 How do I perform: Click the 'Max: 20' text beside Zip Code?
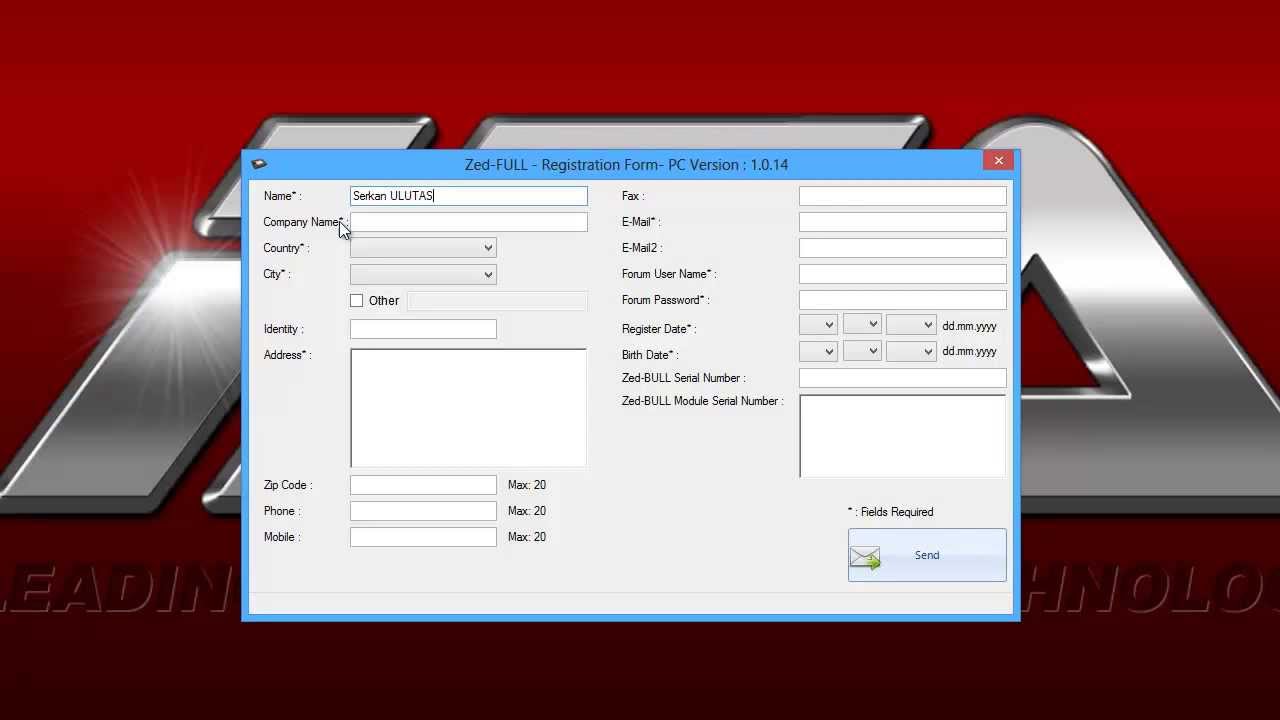527,485
